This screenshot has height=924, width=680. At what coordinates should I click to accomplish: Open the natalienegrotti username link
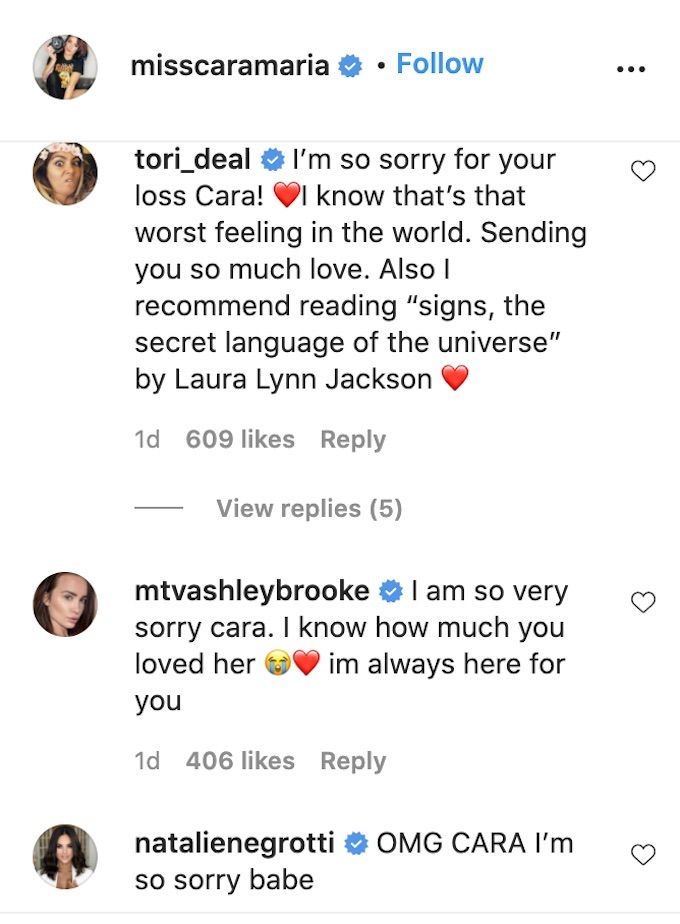[x=235, y=843]
